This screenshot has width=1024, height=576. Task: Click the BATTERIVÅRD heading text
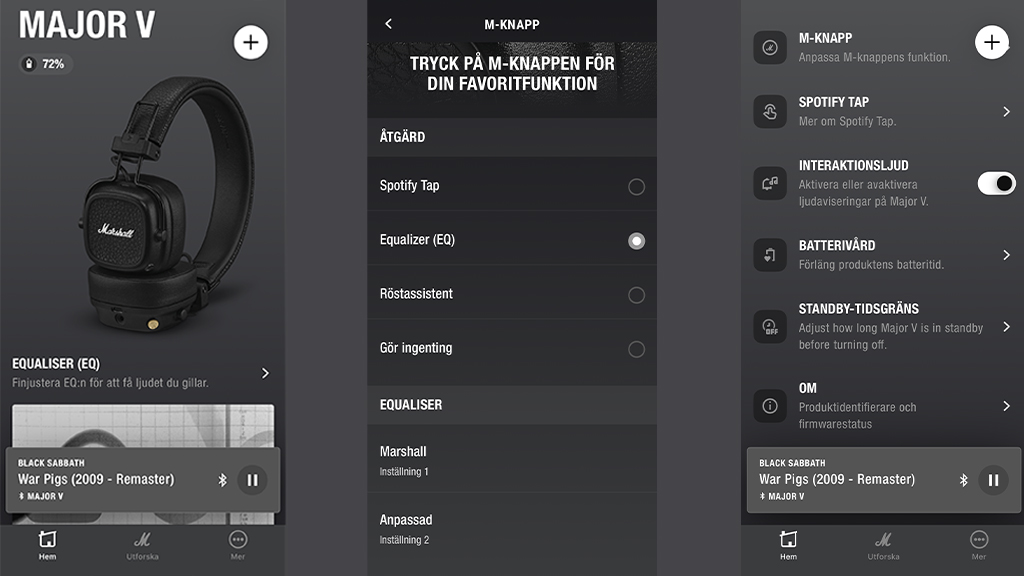(837, 245)
